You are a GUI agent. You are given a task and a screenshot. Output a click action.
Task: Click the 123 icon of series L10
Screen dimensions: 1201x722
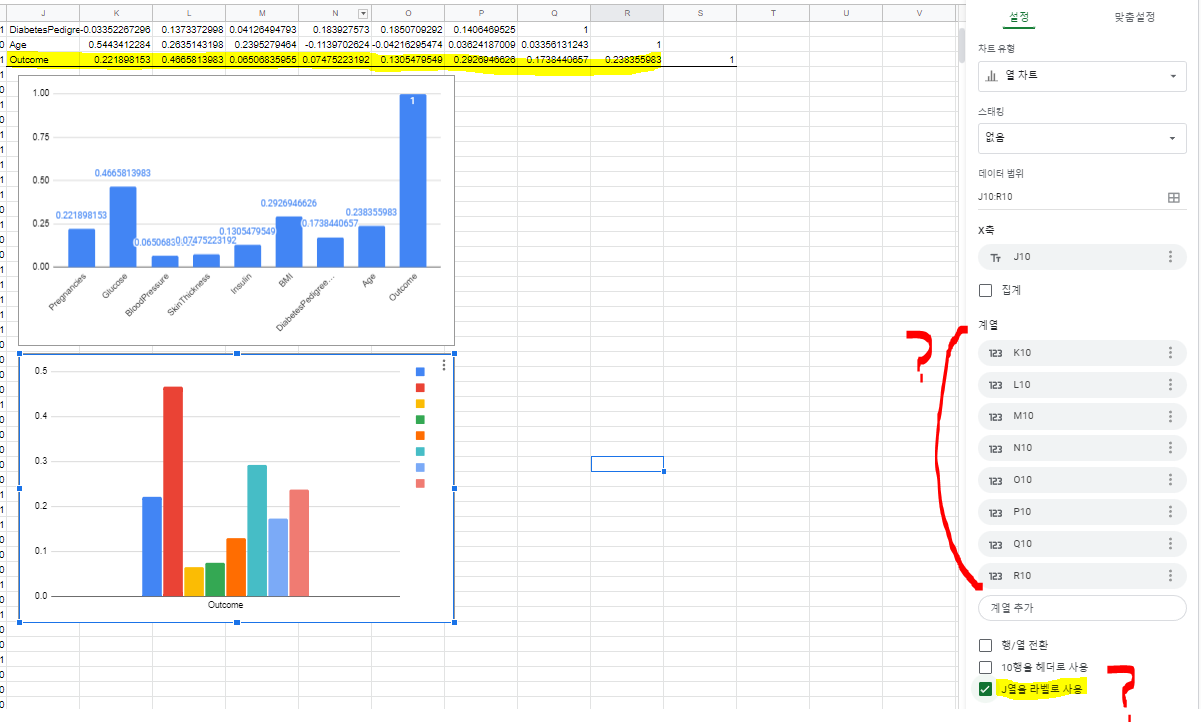pos(995,385)
